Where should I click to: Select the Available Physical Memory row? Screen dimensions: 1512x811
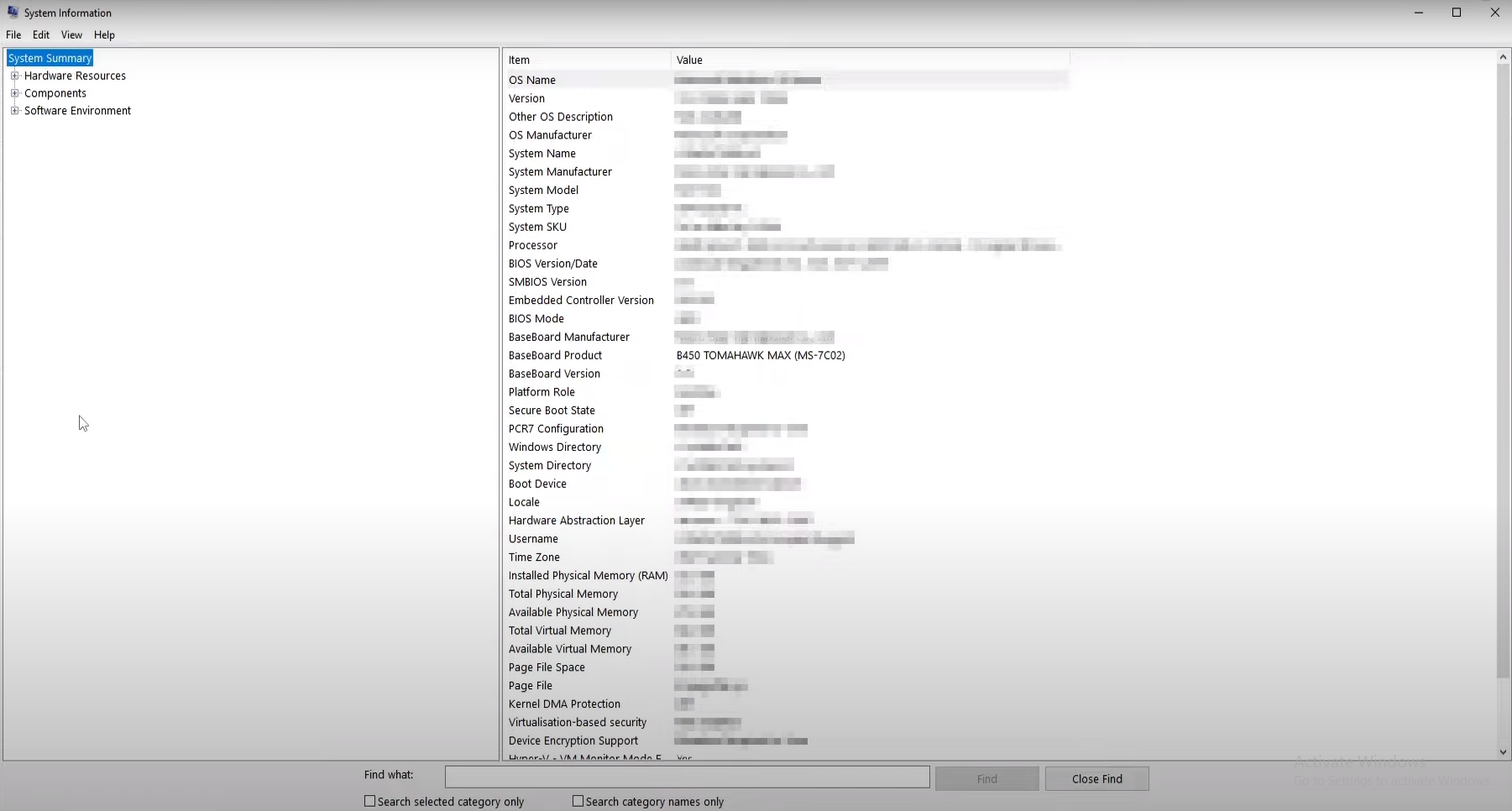pyautogui.click(x=787, y=613)
